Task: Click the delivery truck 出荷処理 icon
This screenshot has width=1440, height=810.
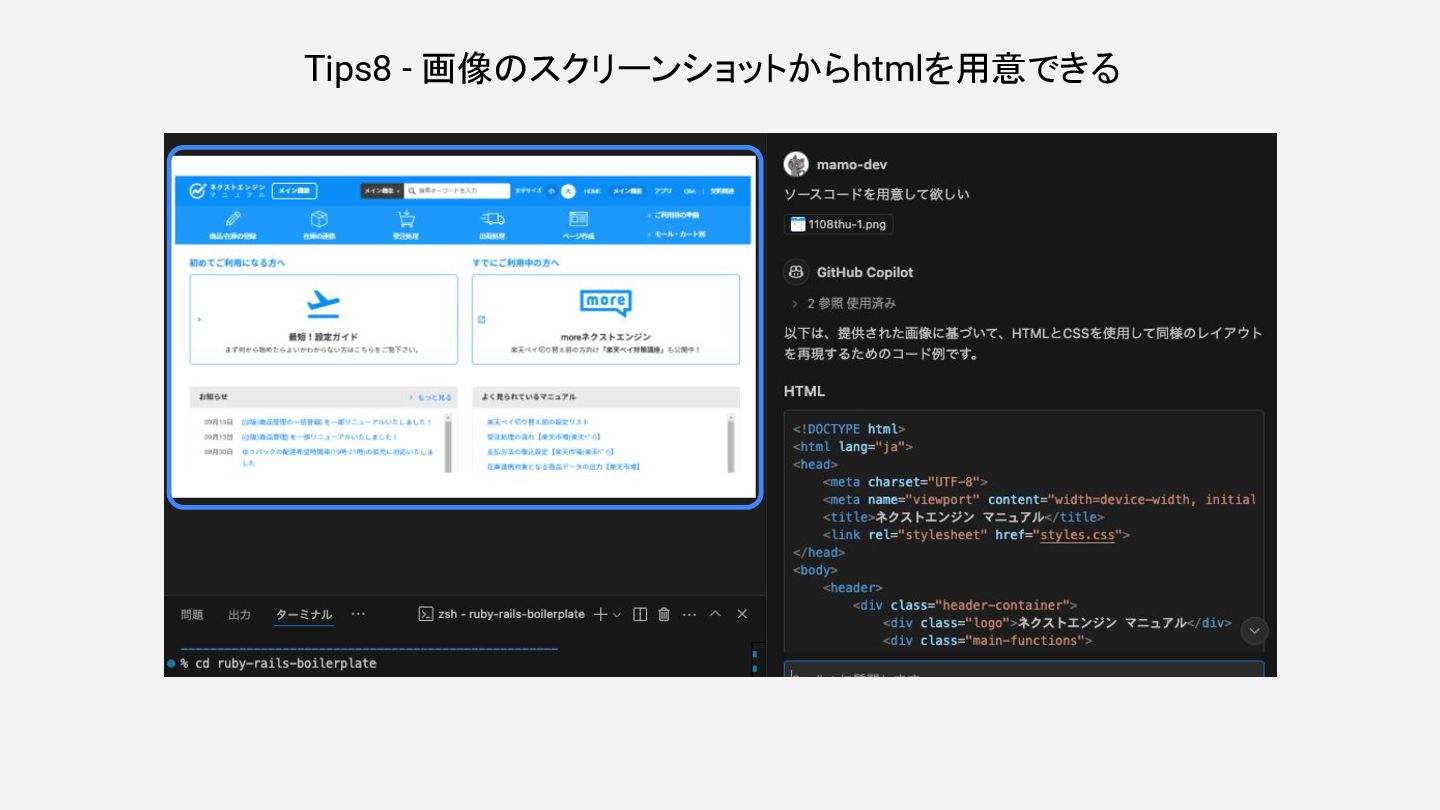Action: [492, 219]
